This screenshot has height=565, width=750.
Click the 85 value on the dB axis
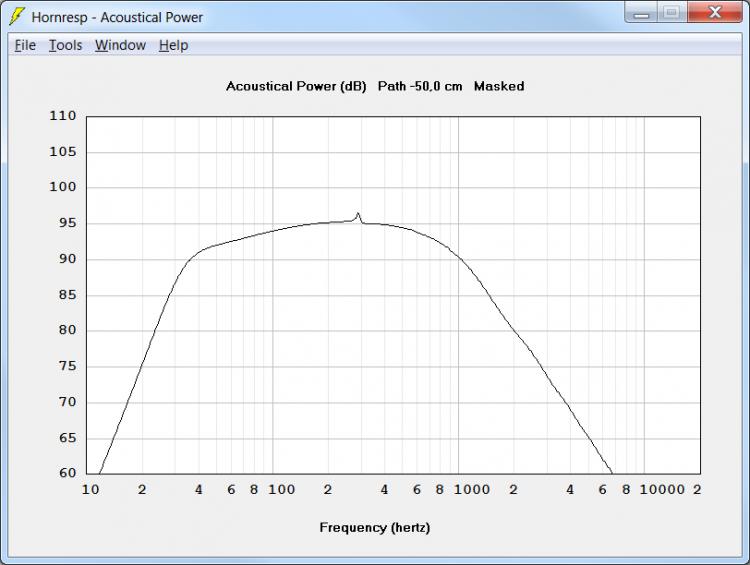point(67,295)
